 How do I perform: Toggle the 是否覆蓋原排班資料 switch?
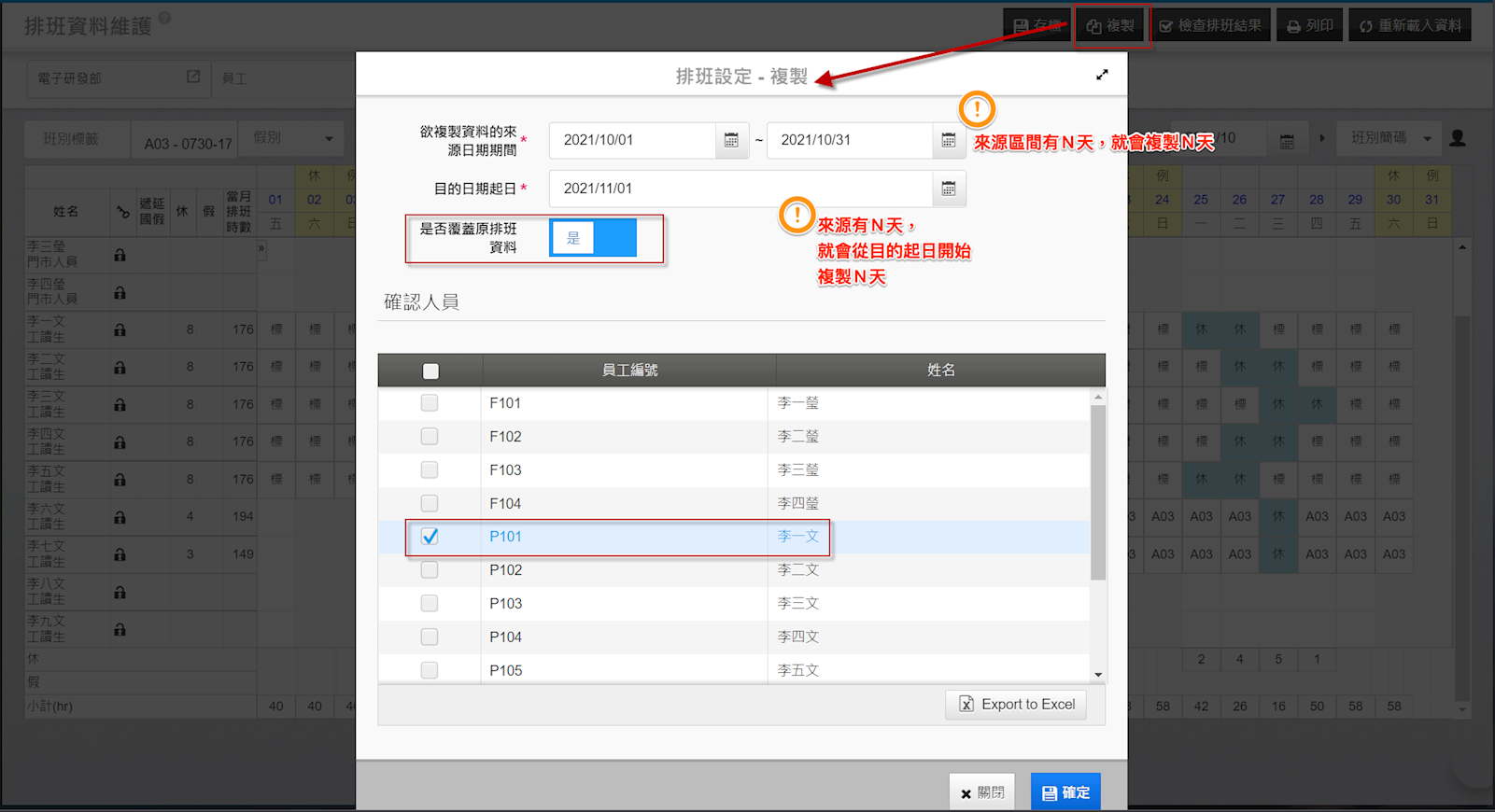pos(593,238)
